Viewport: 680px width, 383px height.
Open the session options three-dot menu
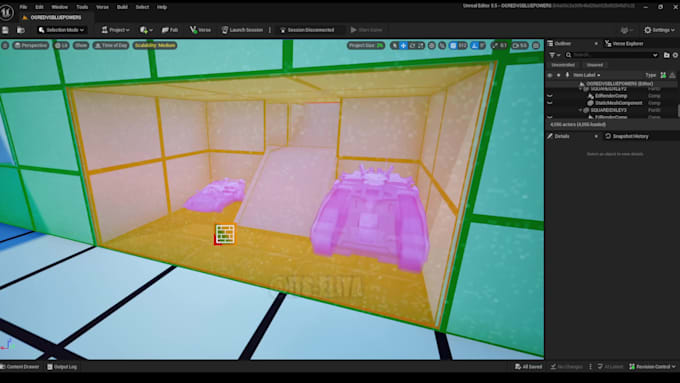coord(270,30)
